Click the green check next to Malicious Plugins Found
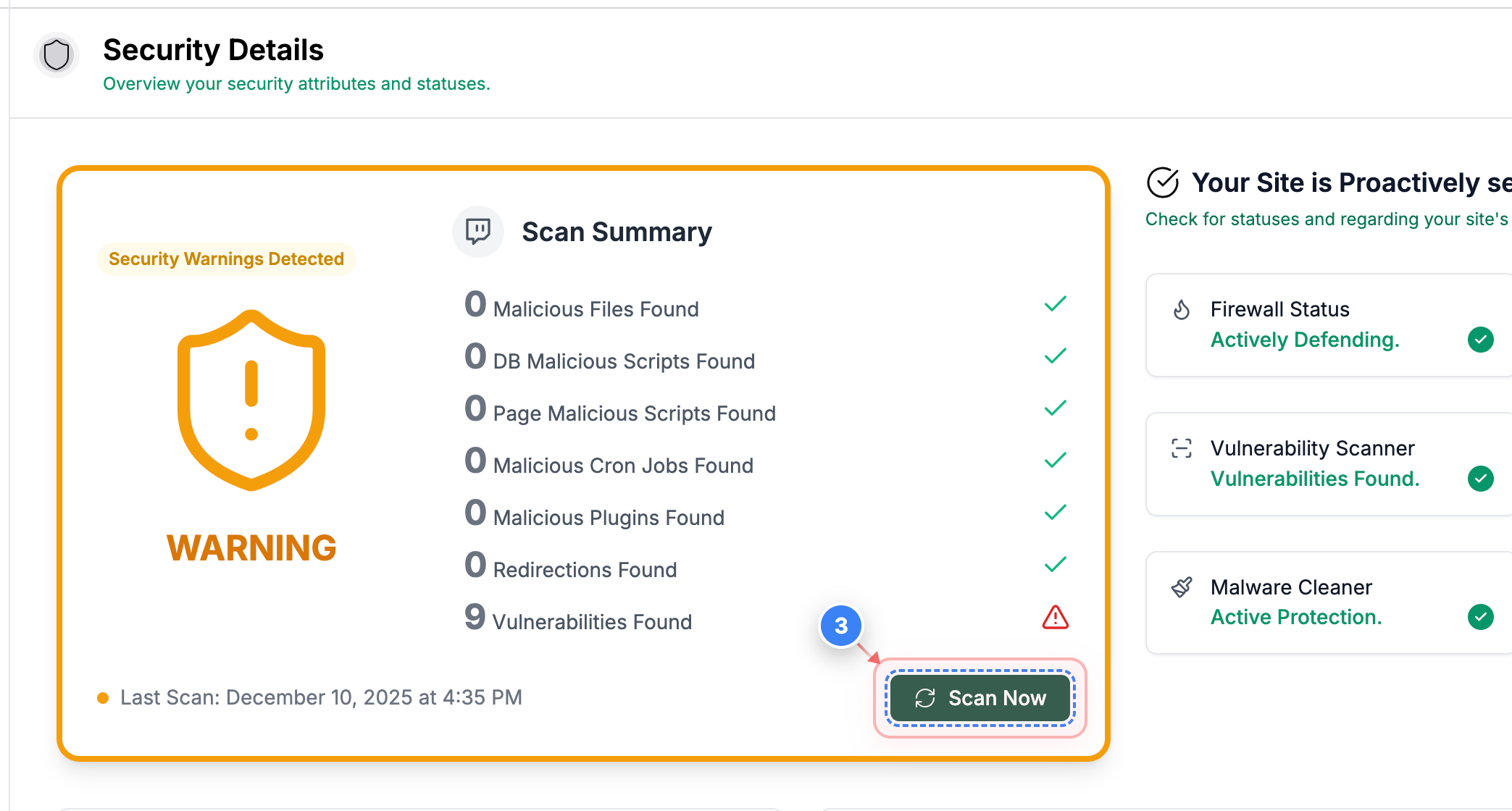 point(1055,512)
